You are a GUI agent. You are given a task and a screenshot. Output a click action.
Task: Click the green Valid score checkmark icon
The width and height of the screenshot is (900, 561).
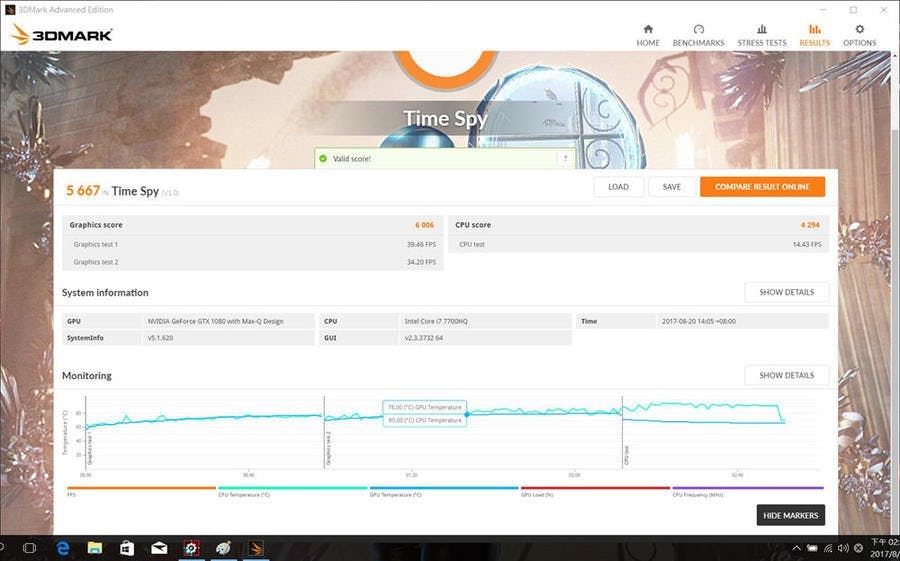[x=323, y=158]
